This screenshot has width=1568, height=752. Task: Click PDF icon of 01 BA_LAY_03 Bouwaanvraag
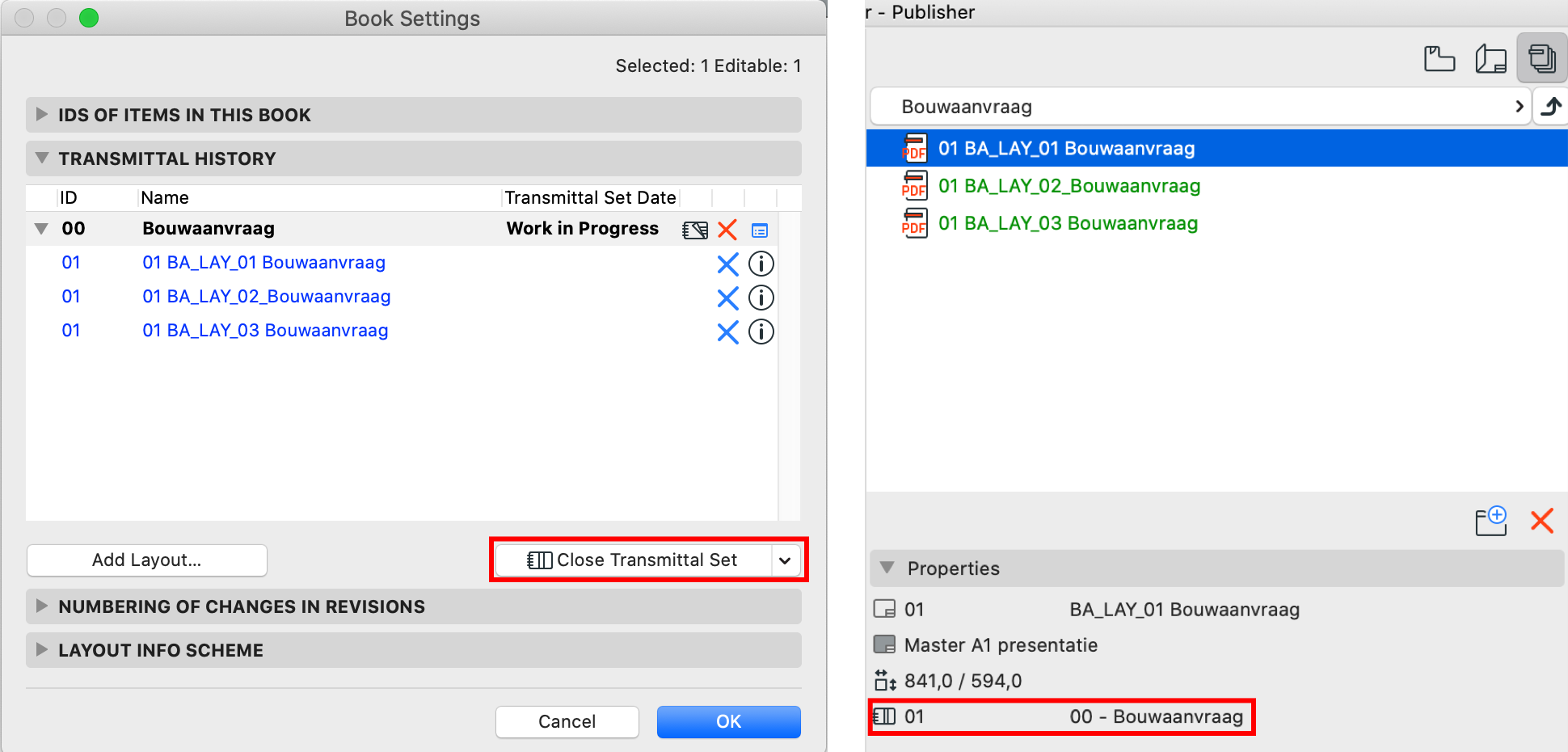(914, 222)
